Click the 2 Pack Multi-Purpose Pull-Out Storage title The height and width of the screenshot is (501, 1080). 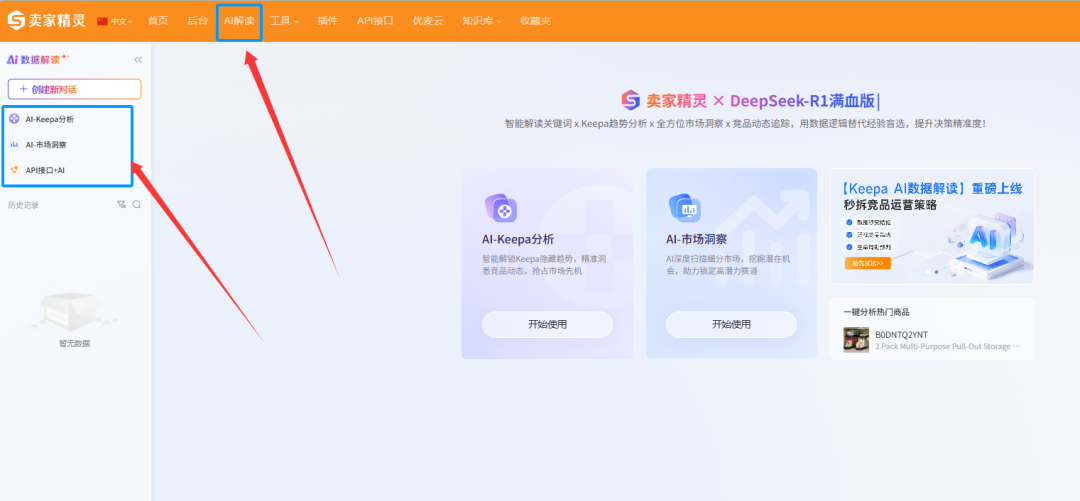point(947,347)
